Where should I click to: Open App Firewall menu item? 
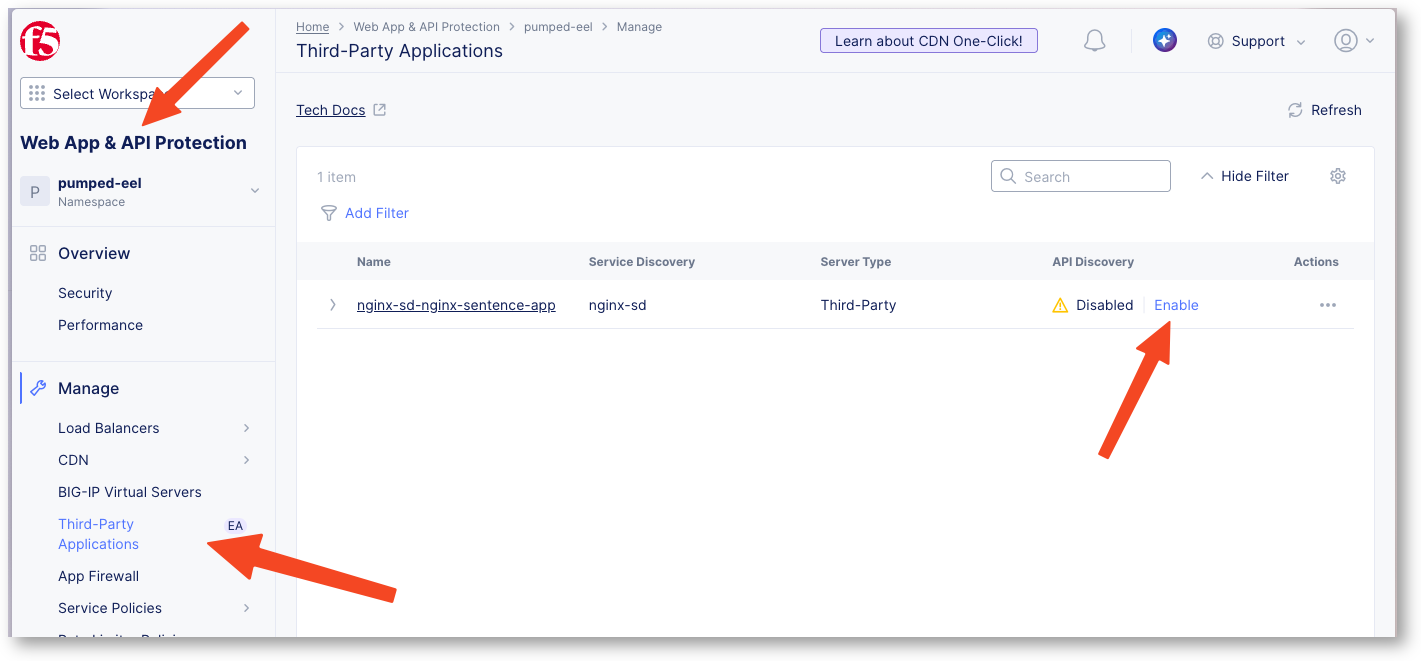click(x=98, y=576)
